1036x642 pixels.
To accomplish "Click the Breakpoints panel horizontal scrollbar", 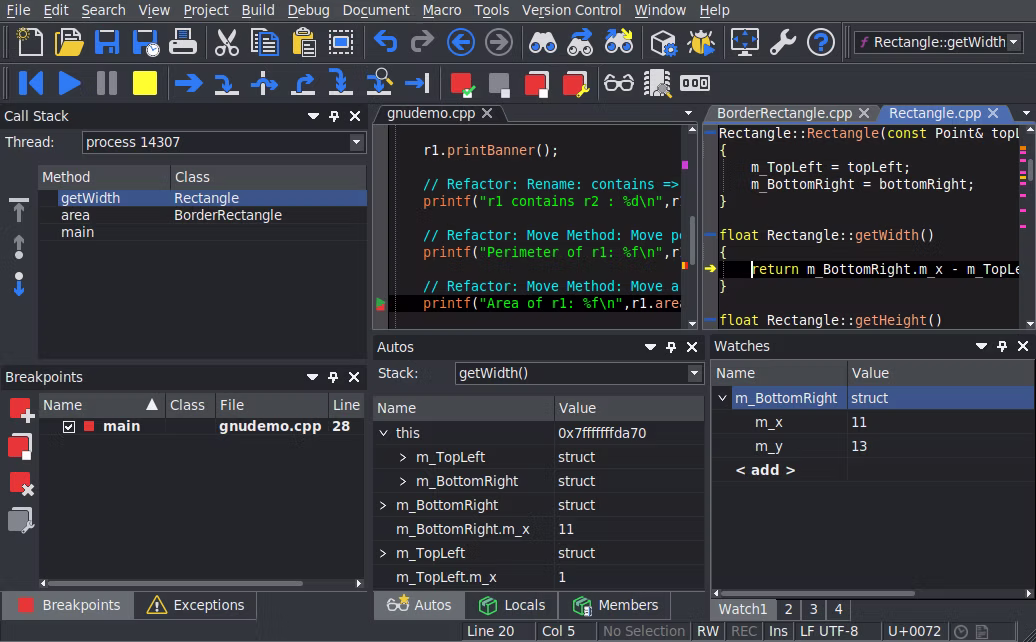I will point(175,583).
